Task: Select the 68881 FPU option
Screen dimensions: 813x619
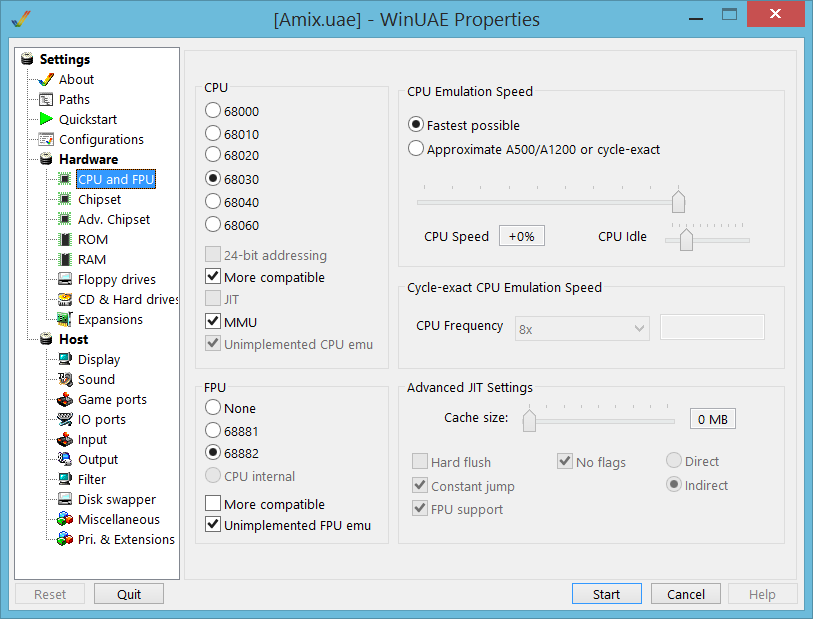Action: pyautogui.click(x=213, y=430)
